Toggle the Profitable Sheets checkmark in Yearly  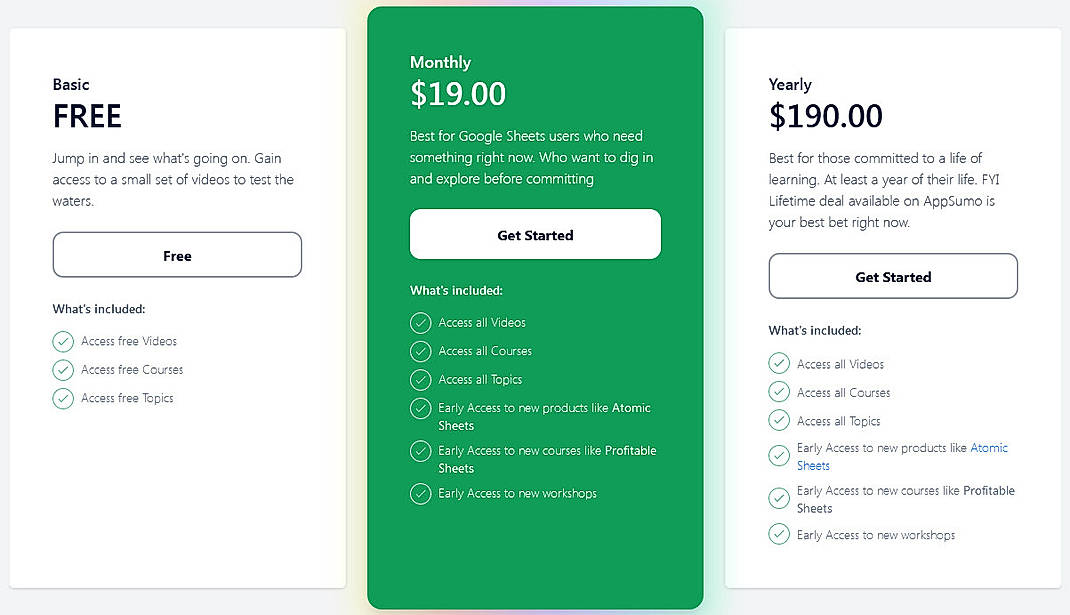(779, 498)
